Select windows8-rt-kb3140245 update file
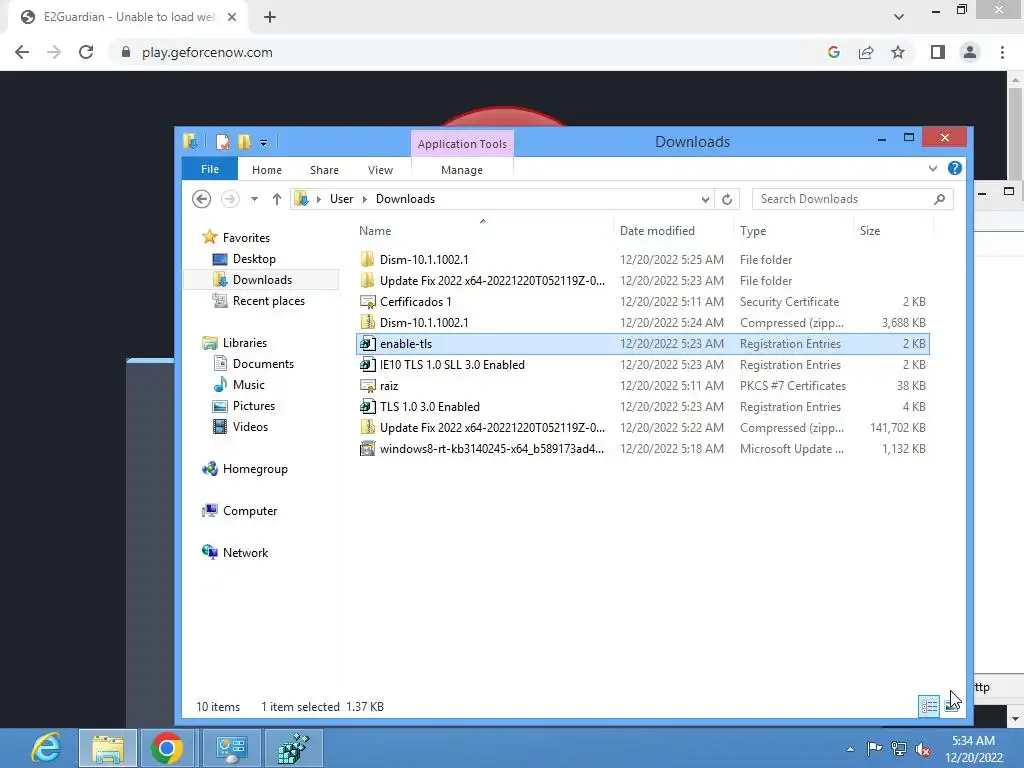The height and width of the screenshot is (768, 1024). pos(643,449)
